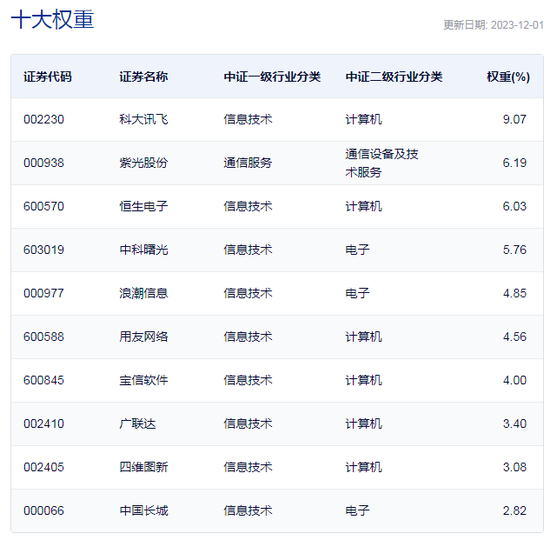Click stock name 中科曙光
The width and height of the screenshot is (550, 540).
[143, 250]
